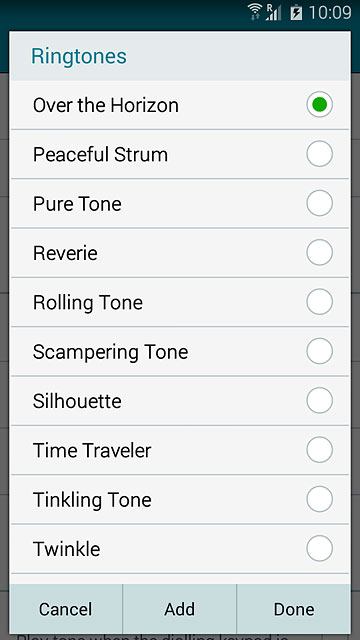Confirm selection with Done button
This screenshot has height=640, width=360.
coord(294,609)
